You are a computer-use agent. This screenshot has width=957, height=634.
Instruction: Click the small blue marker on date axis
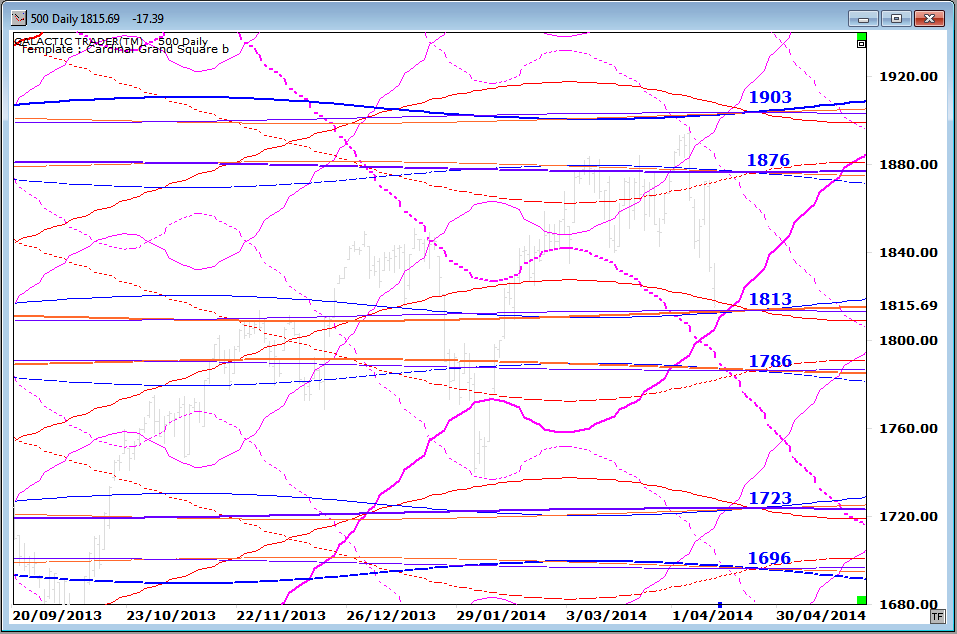(x=720, y=605)
